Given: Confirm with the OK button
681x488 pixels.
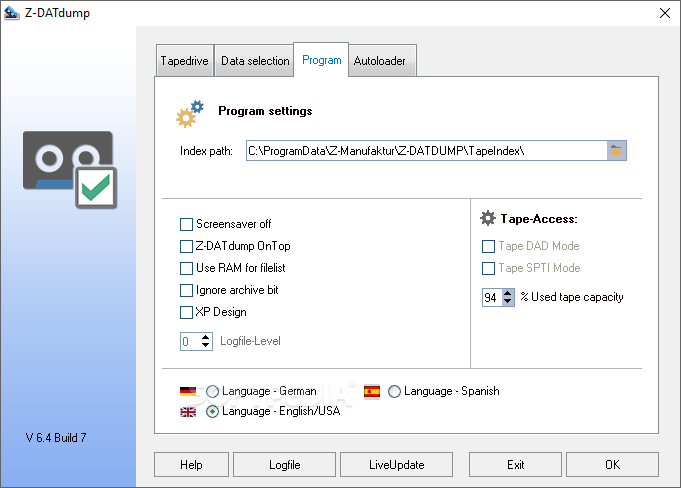Looking at the screenshot, I should tap(612, 465).
